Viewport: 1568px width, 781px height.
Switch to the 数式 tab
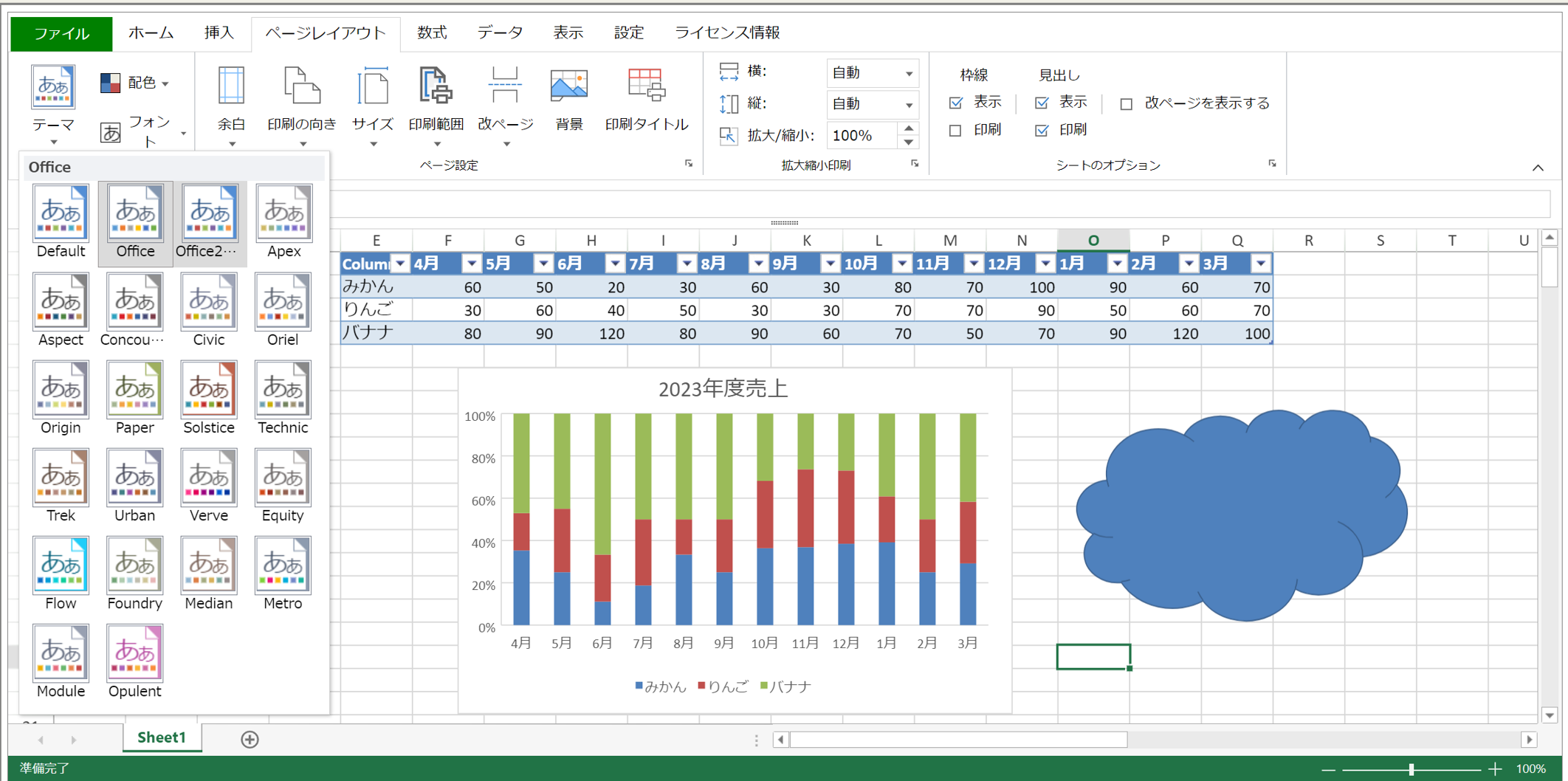(x=431, y=32)
